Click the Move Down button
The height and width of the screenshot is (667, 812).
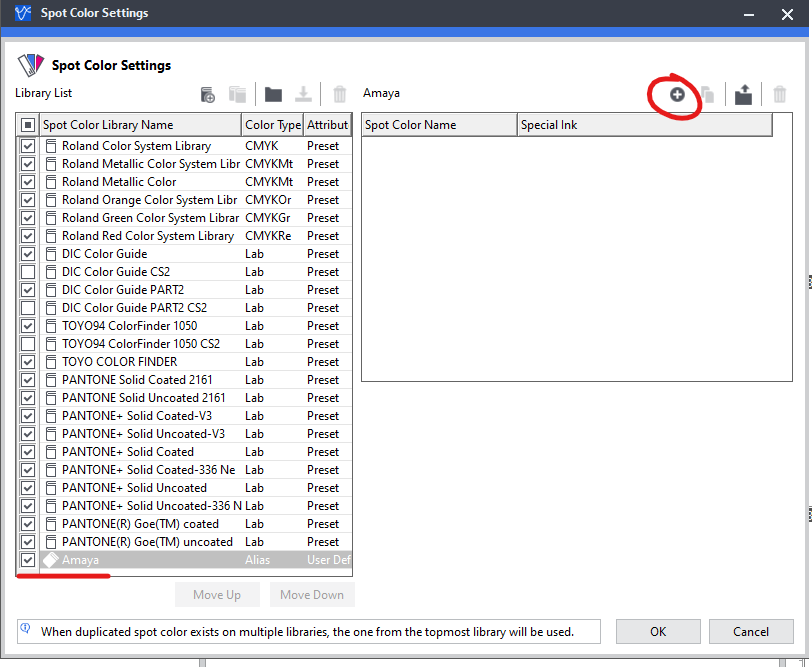tap(312, 594)
